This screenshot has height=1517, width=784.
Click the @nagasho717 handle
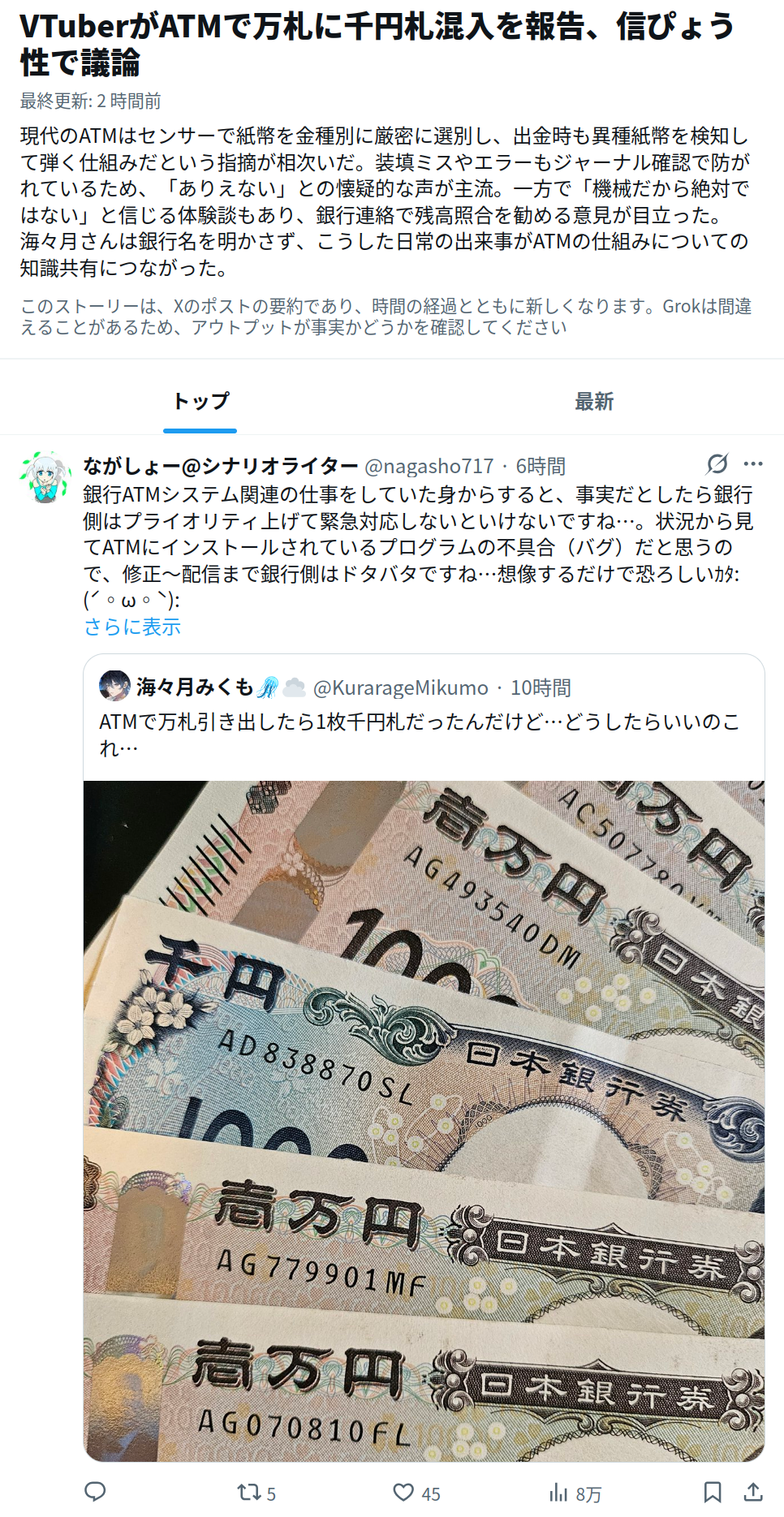[429, 466]
